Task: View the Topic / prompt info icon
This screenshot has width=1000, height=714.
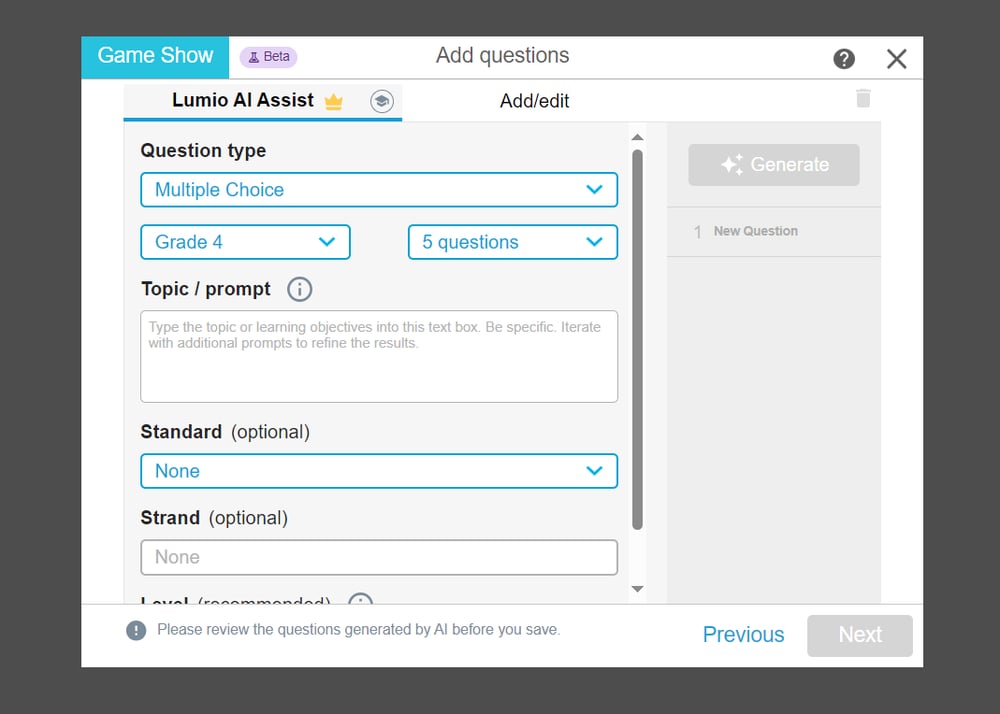Action: tap(298, 289)
